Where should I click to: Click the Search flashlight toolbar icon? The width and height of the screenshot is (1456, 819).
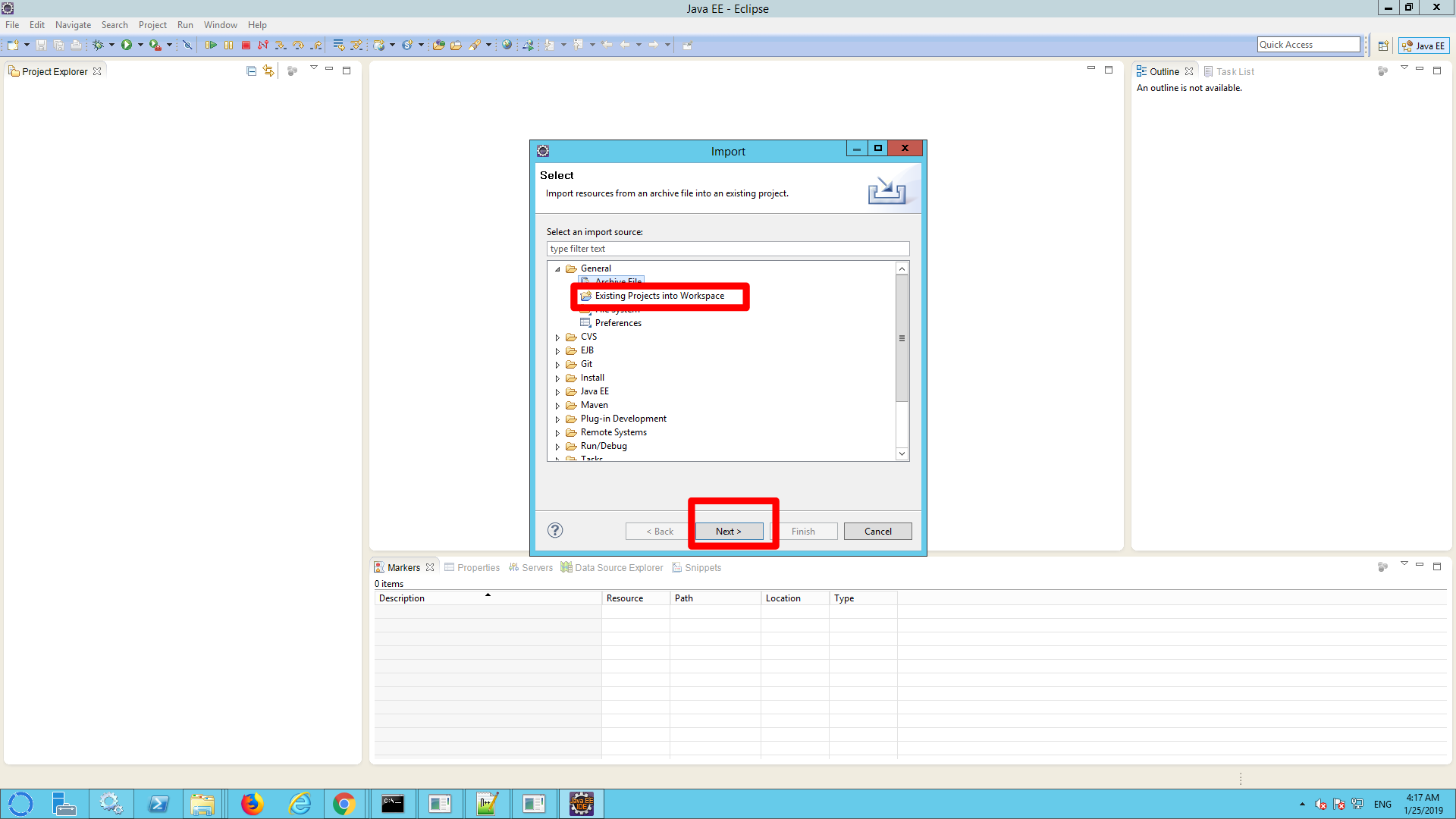tap(475, 45)
